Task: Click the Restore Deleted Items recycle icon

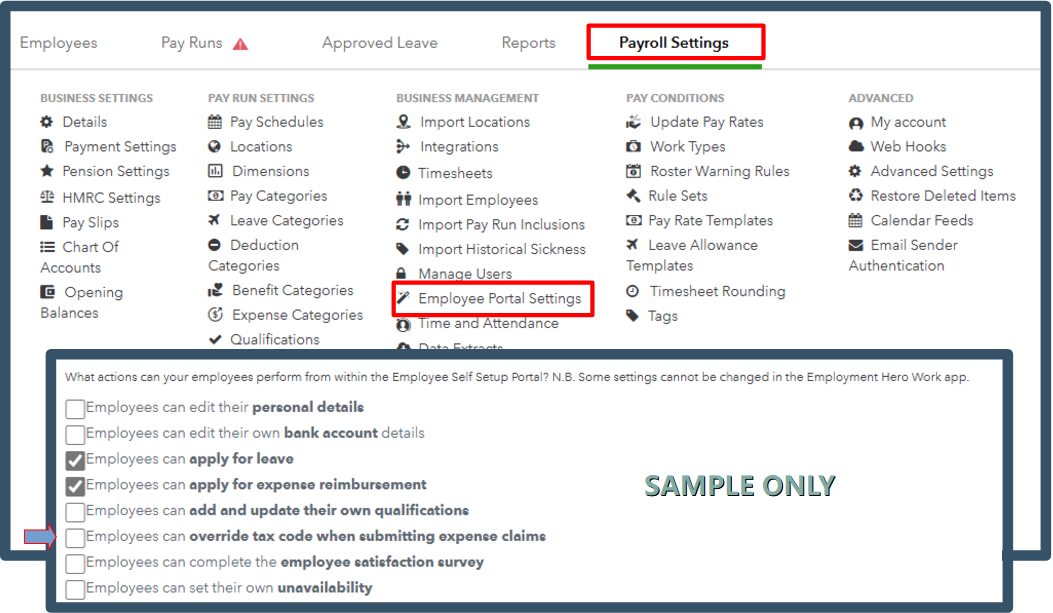Action: [856, 196]
